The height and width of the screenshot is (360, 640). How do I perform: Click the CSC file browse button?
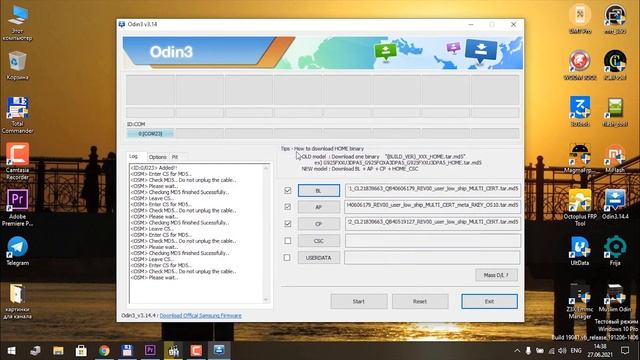point(319,241)
